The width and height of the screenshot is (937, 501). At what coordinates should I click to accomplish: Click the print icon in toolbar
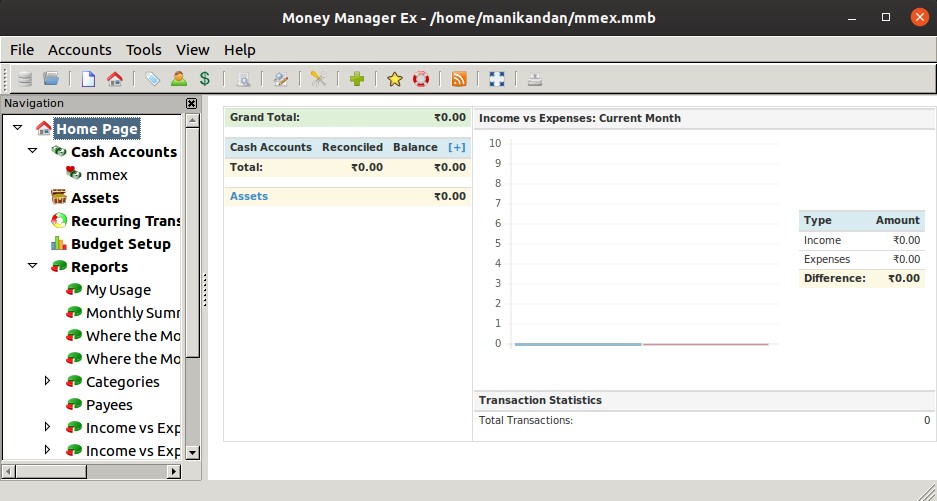click(x=535, y=78)
